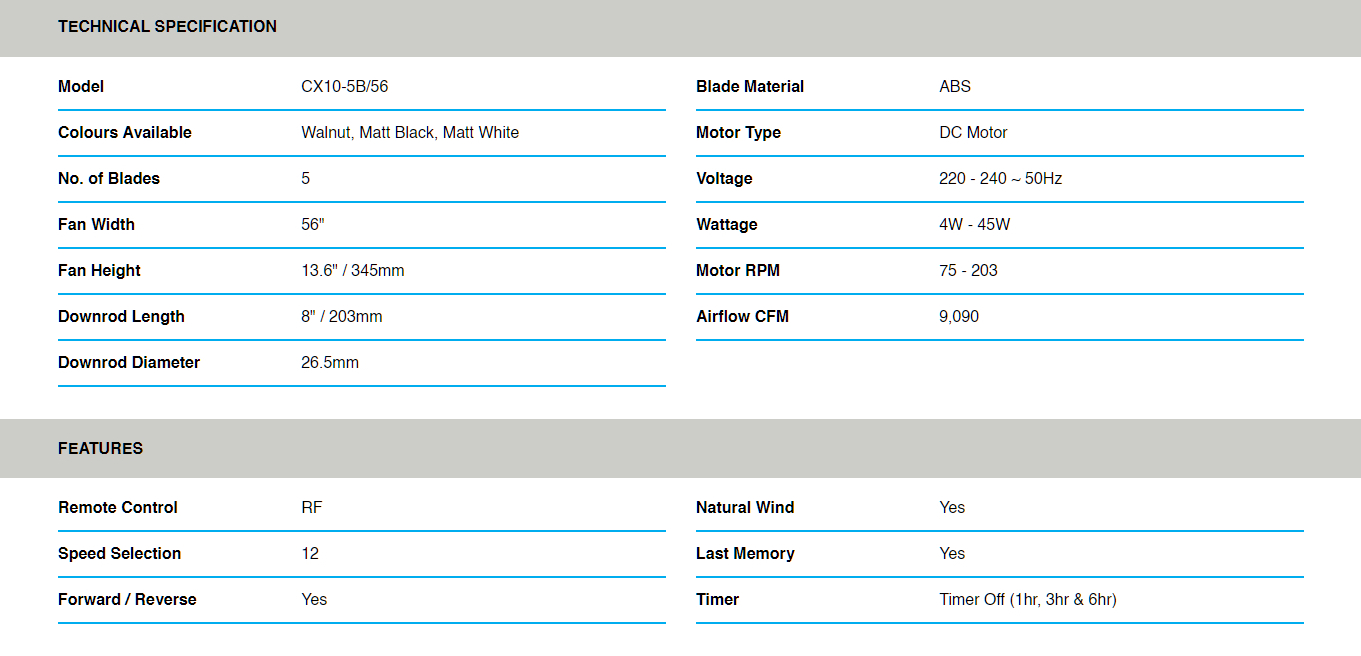Click the Remote Control value RF
The width and height of the screenshot is (1361, 656).
point(312,508)
